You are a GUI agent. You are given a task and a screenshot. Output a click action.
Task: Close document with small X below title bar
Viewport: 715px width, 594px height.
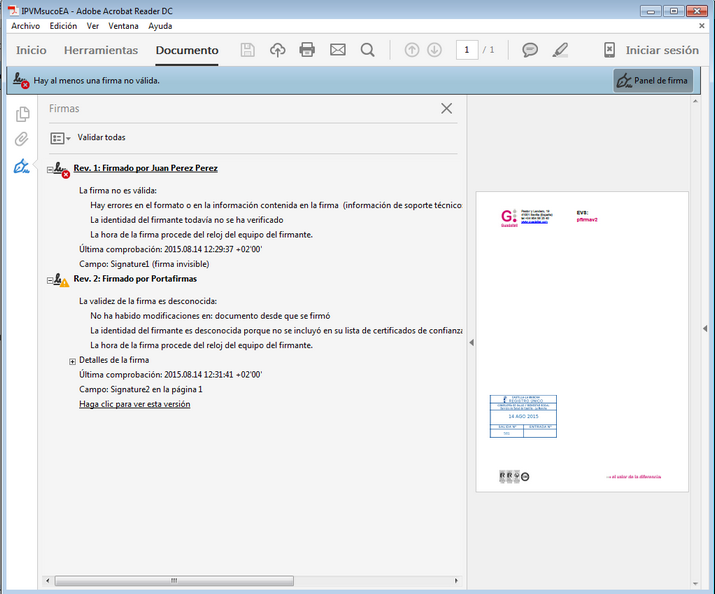pyautogui.click(x=702, y=26)
